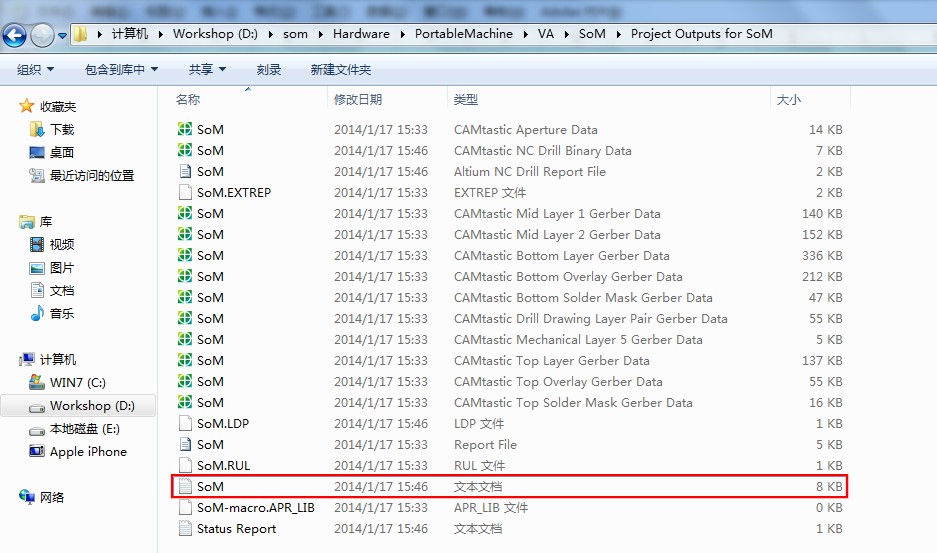
Task: Open the navigation history dropdown arrow
Action: point(63,36)
